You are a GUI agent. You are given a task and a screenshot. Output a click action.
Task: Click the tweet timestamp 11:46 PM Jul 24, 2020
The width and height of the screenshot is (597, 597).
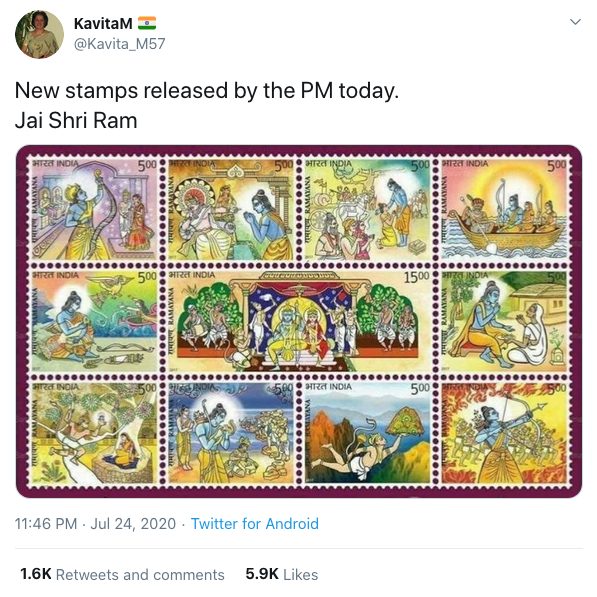pyautogui.click(x=95, y=524)
